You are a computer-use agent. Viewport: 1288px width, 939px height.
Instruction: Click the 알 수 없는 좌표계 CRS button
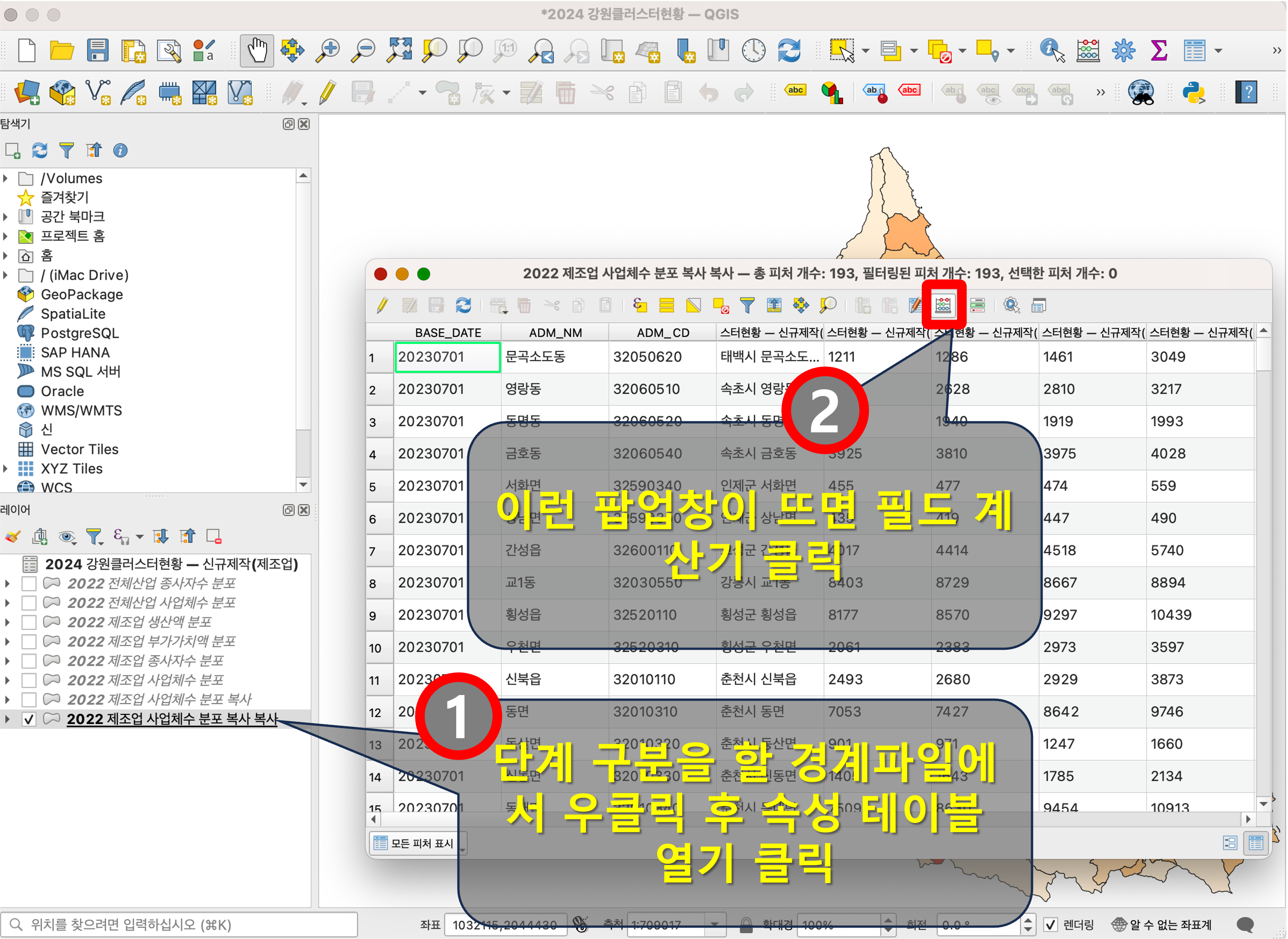coord(1162,925)
